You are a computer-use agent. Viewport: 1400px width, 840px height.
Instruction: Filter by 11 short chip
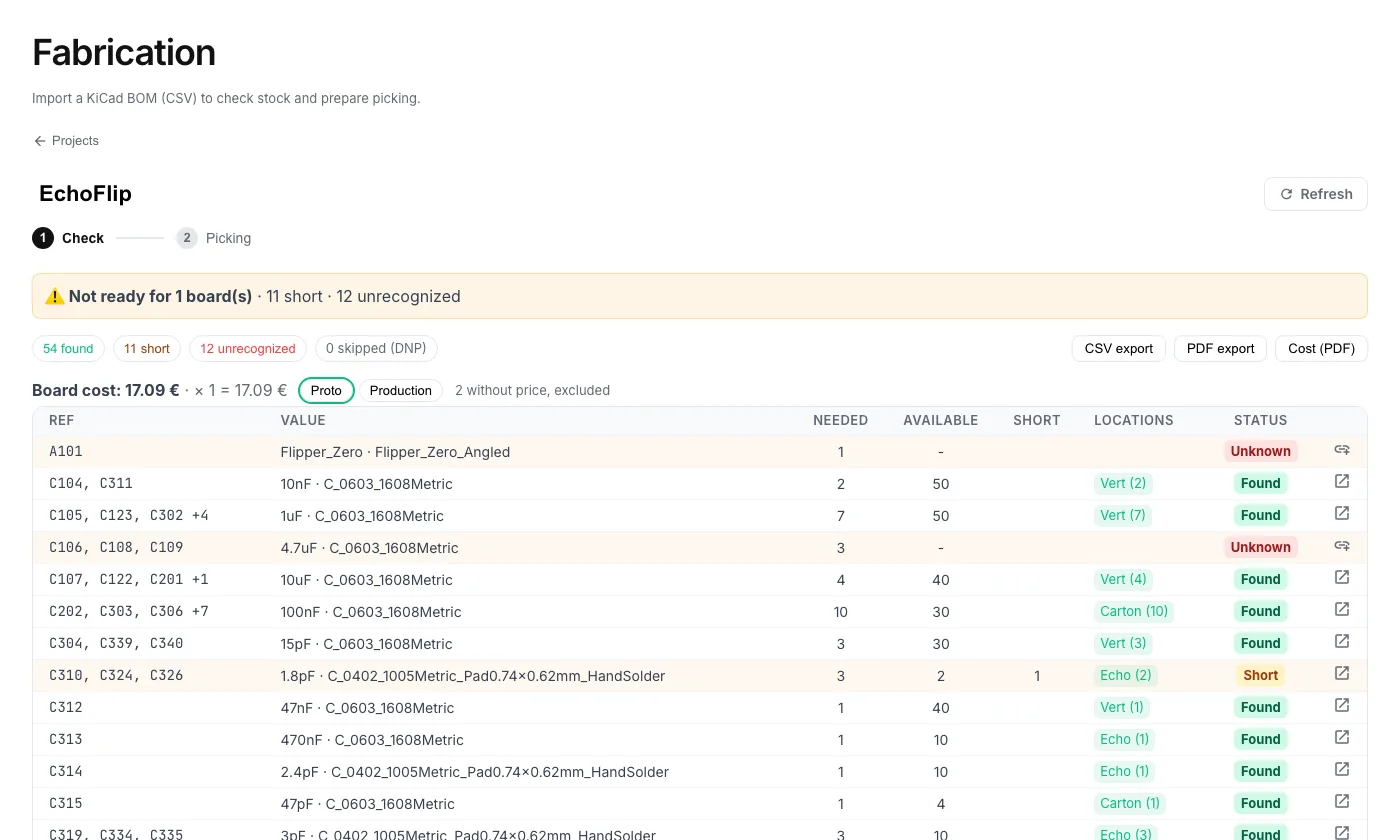point(147,348)
